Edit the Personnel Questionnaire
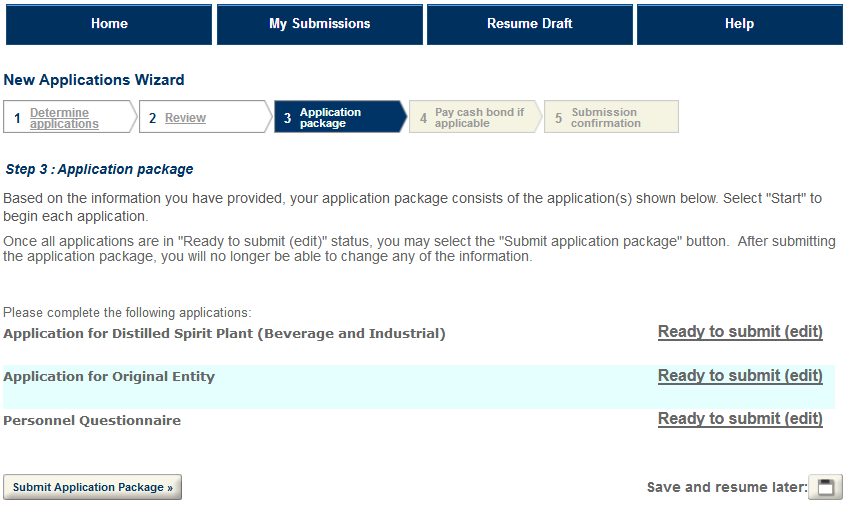 click(x=740, y=419)
